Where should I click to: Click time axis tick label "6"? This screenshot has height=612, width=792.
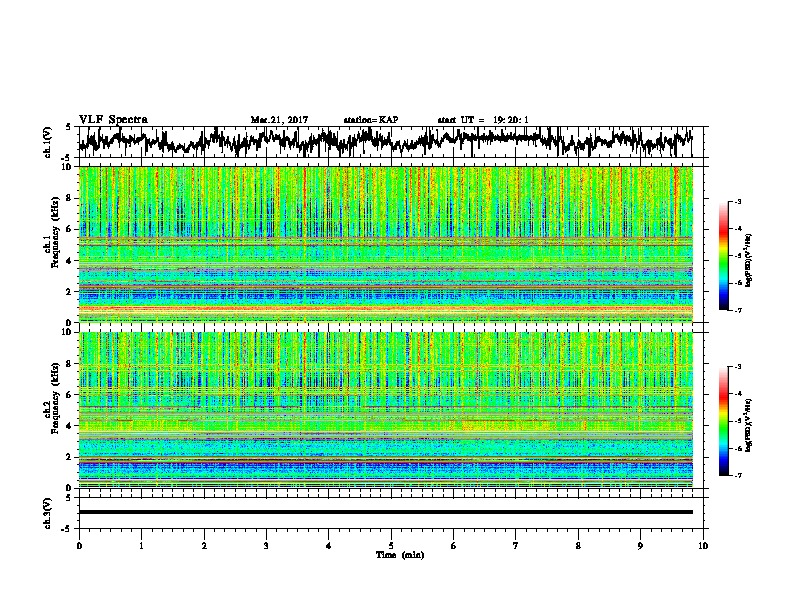pos(454,545)
